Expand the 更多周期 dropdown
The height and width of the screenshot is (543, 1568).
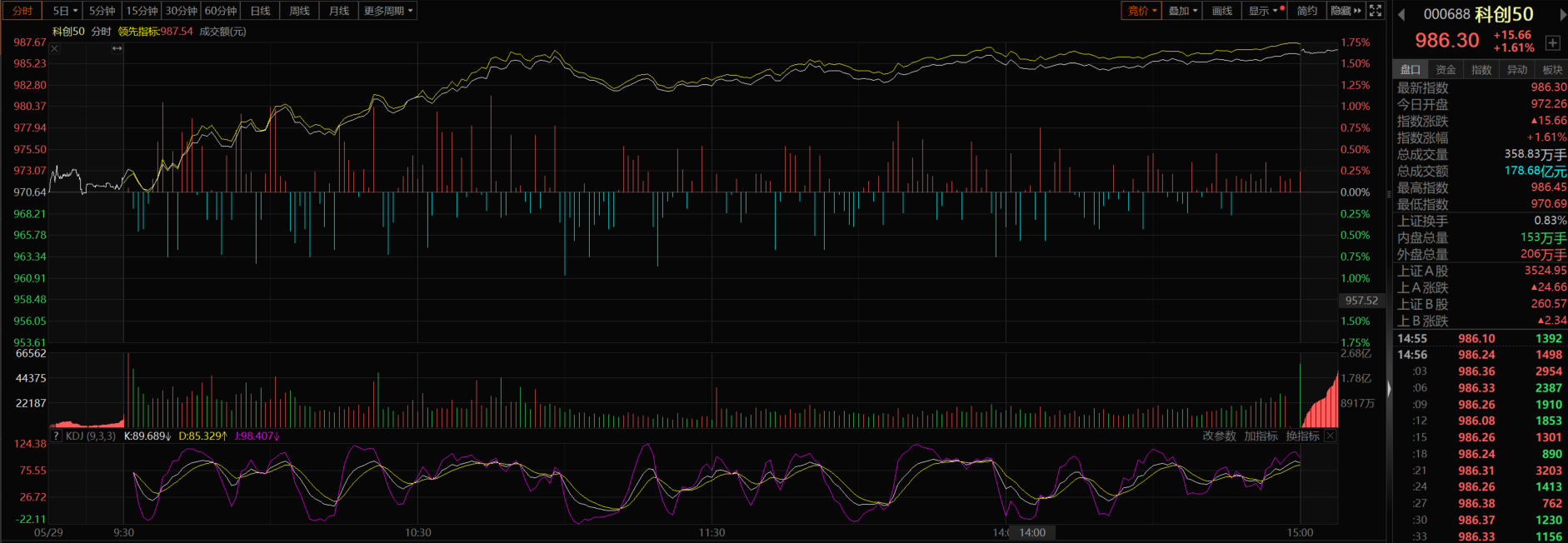click(x=387, y=11)
